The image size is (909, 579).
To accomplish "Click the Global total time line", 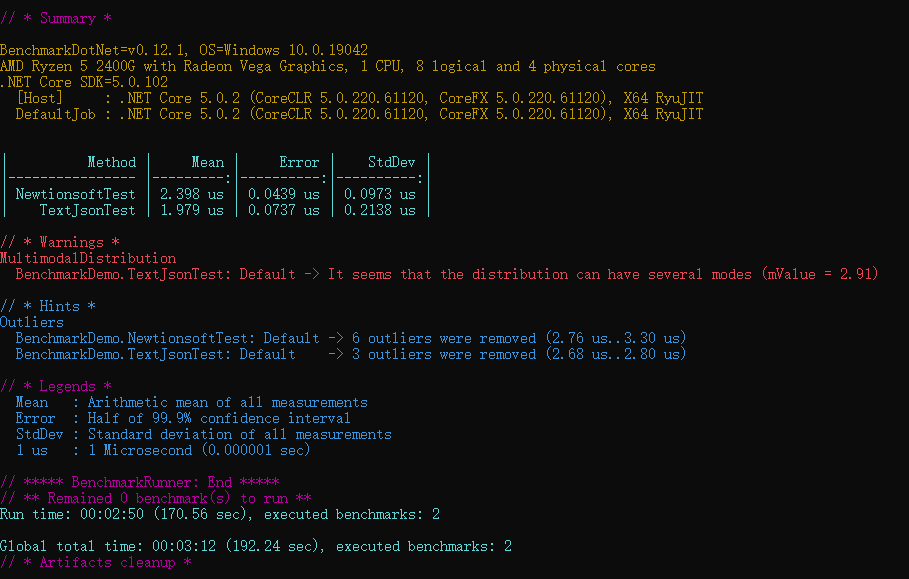I will coord(256,546).
